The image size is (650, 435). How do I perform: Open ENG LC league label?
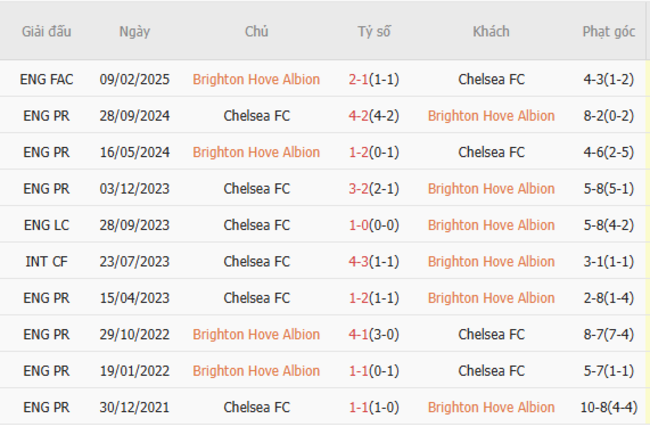[x=47, y=225]
